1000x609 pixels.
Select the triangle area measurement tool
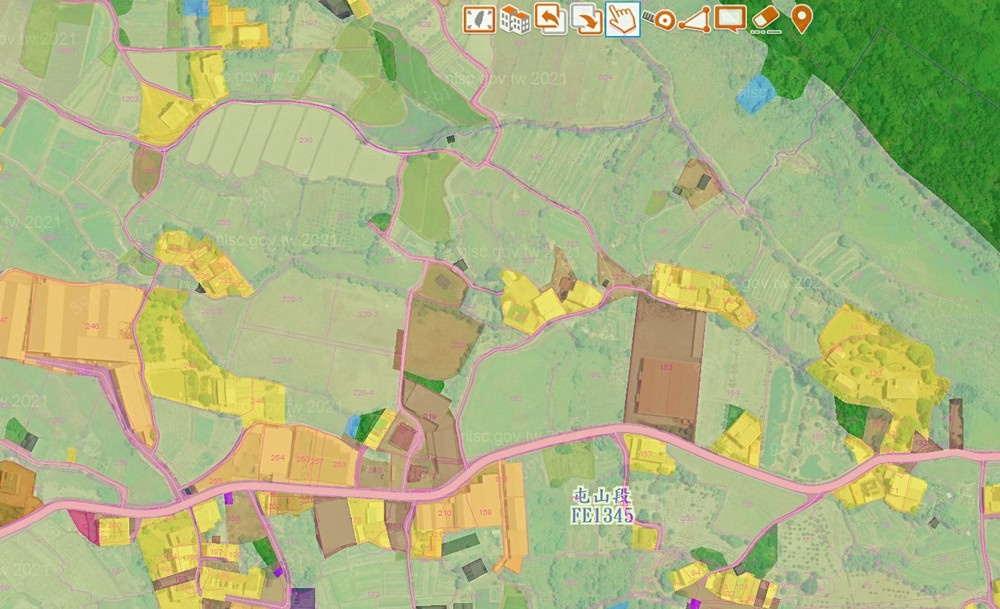coord(694,18)
